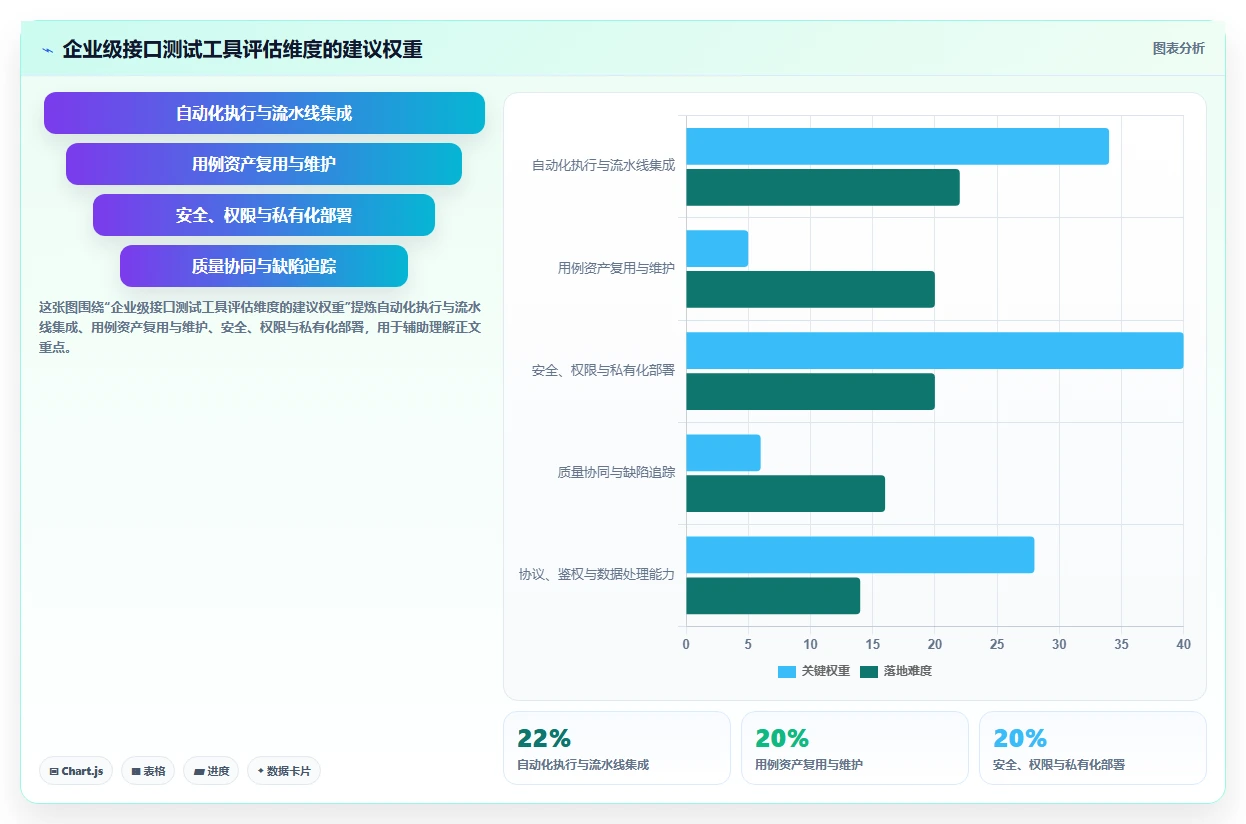
Task: Click the 表格 tag chip
Action: click(148, 771)
